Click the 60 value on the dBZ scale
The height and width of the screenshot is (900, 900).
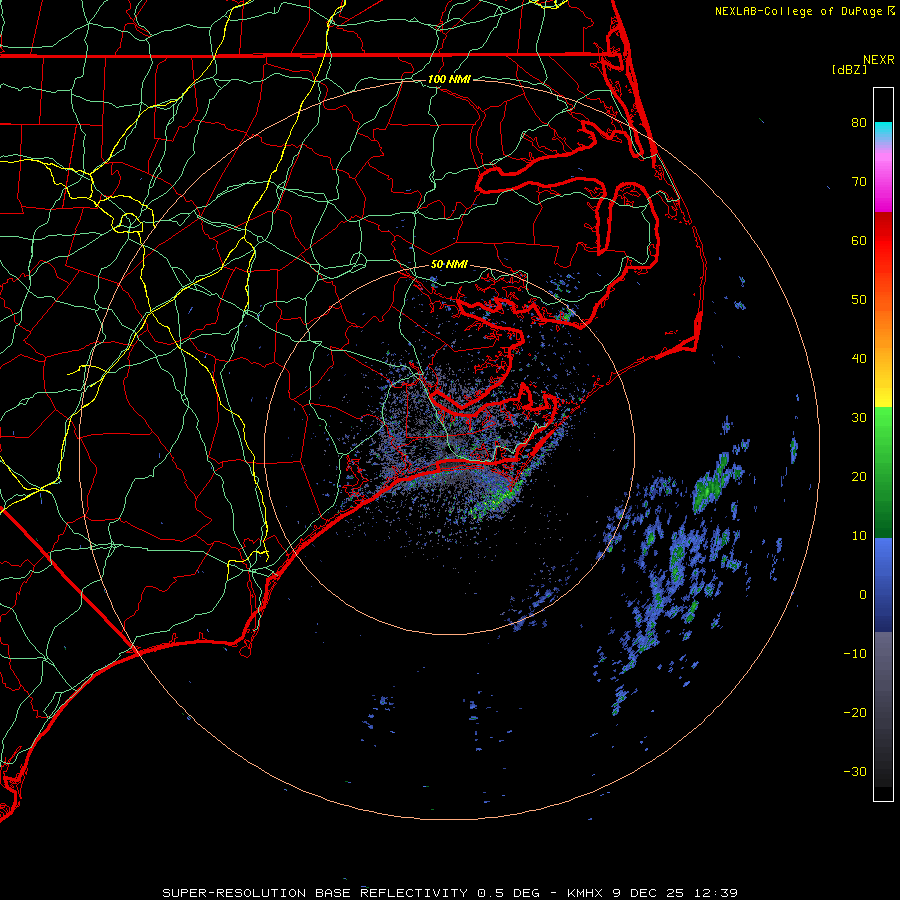[859, 240]
